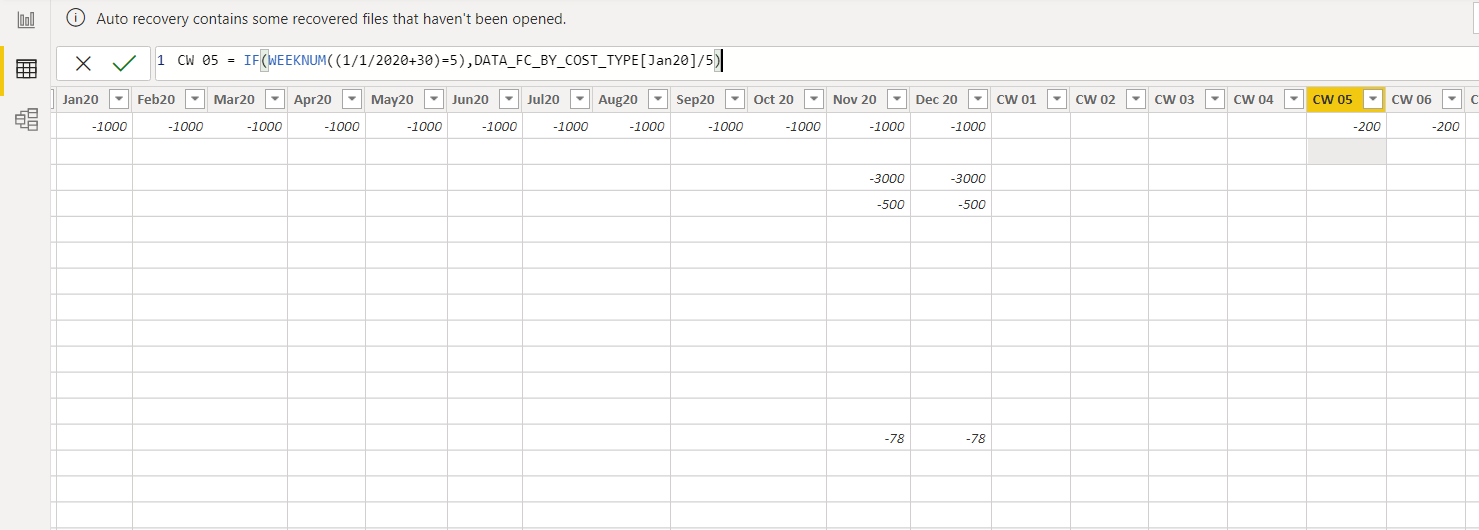Open the CW 04 column filter dropdown
Viewport: 1479px width, 530px height.
[x=1293, y=99]
